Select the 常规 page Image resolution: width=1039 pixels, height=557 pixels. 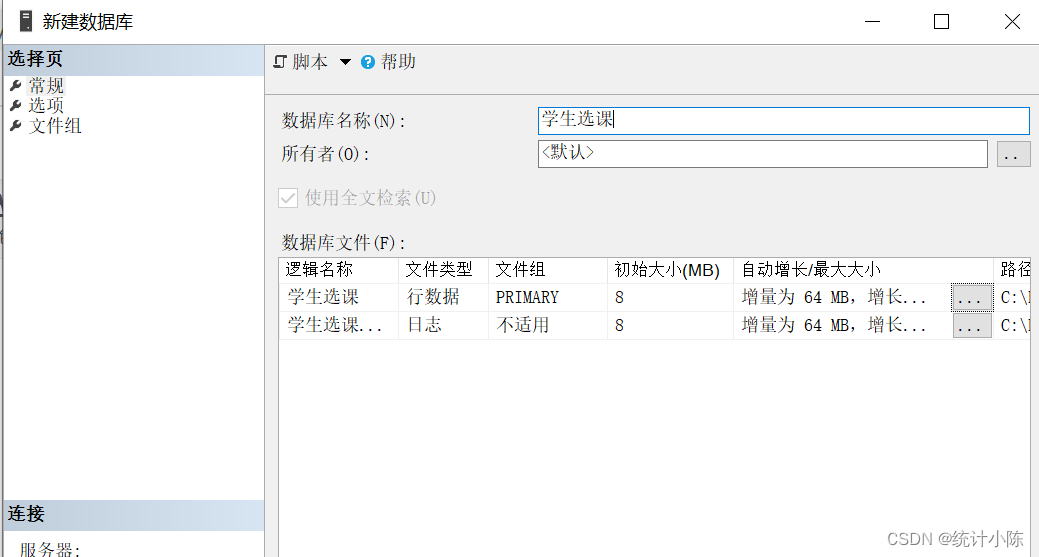[46, 85]
